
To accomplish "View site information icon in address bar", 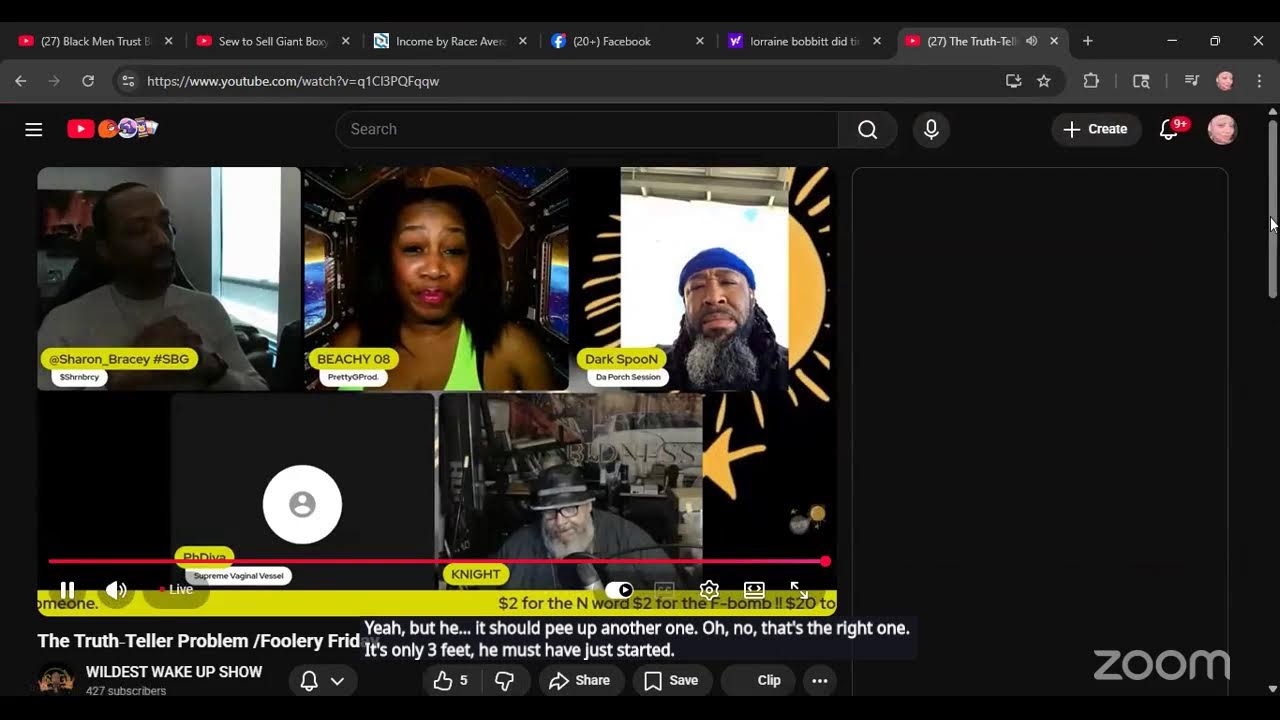I will (x=126, y=81).
